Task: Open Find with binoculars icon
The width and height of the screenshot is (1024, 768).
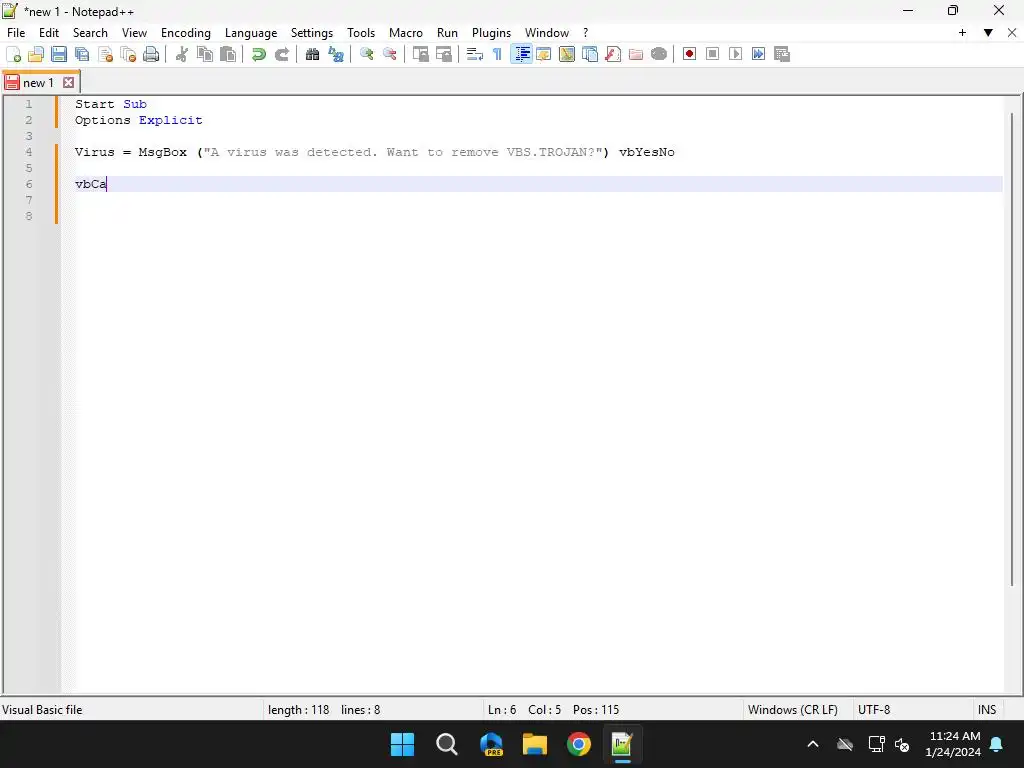Action: click(x=312, y=54)
